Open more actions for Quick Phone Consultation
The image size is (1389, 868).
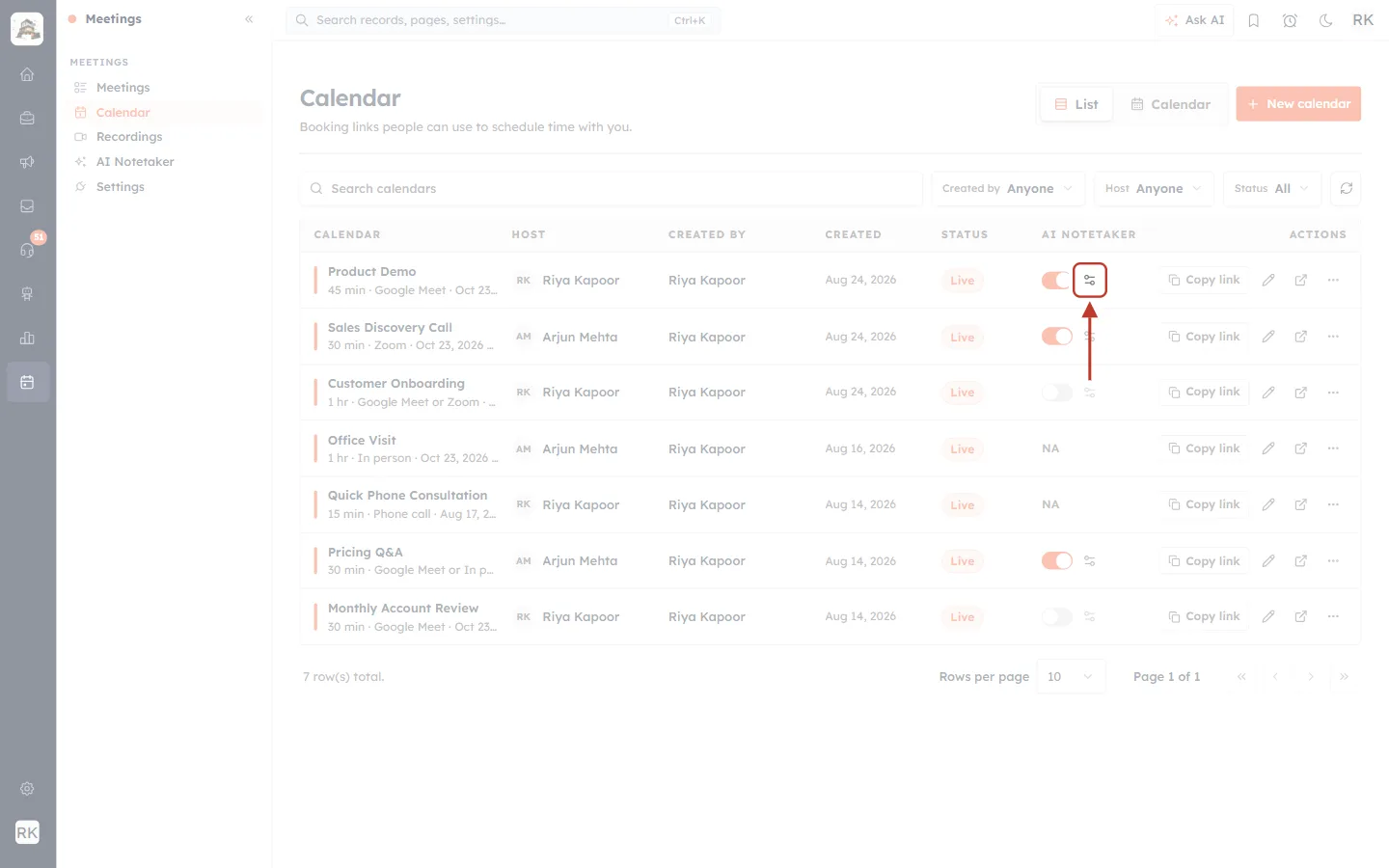1333,504
